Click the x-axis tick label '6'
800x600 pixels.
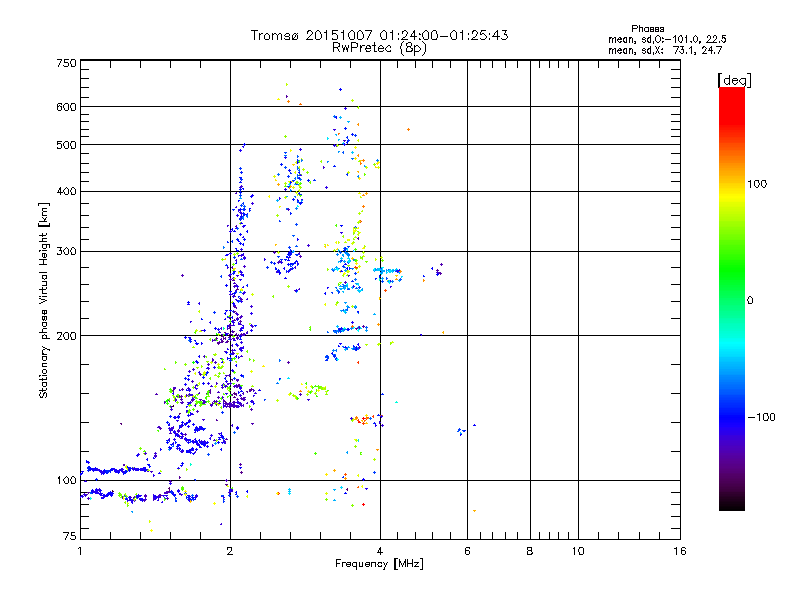pyautogui.click(x=467, y=551)
